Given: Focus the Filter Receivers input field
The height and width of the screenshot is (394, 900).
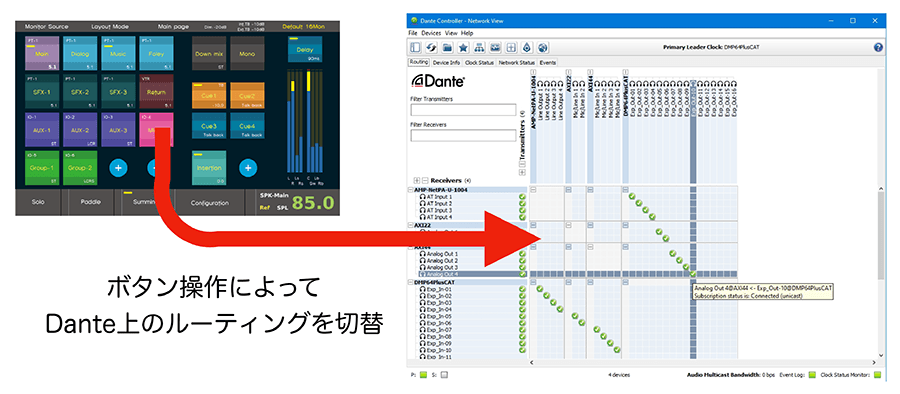Looking at the screenshot, I should point(463,135).
